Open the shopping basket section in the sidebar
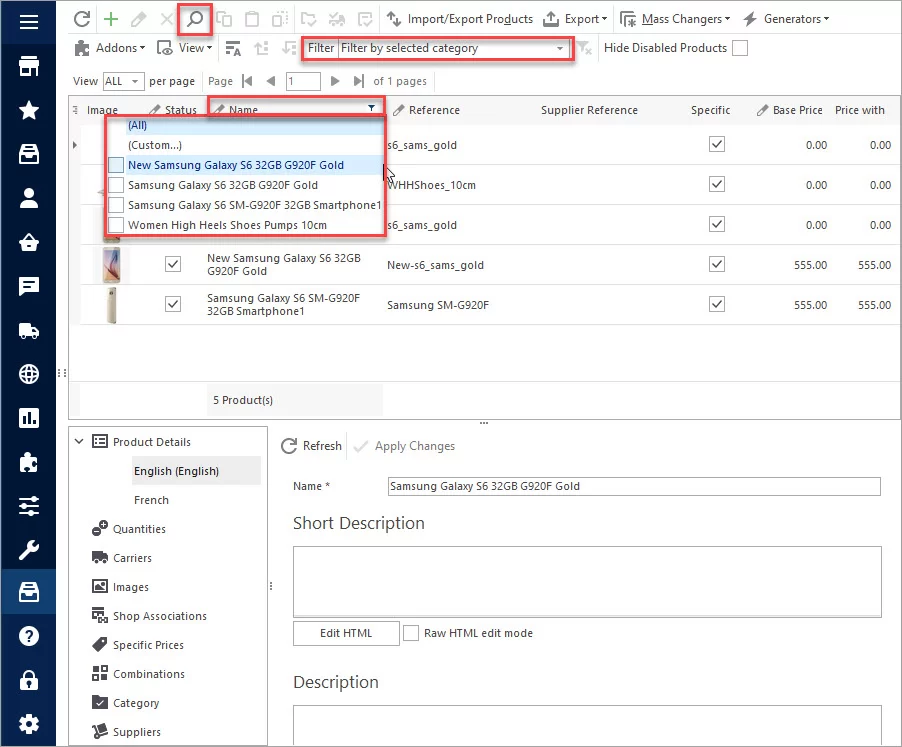 click(29, 242)
